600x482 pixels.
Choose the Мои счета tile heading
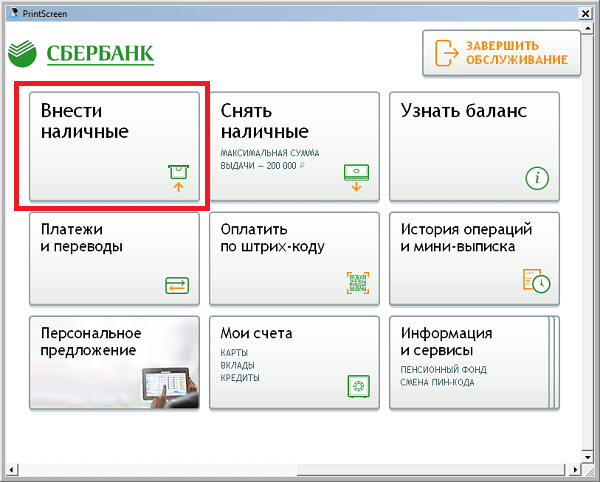click(256, 333)
